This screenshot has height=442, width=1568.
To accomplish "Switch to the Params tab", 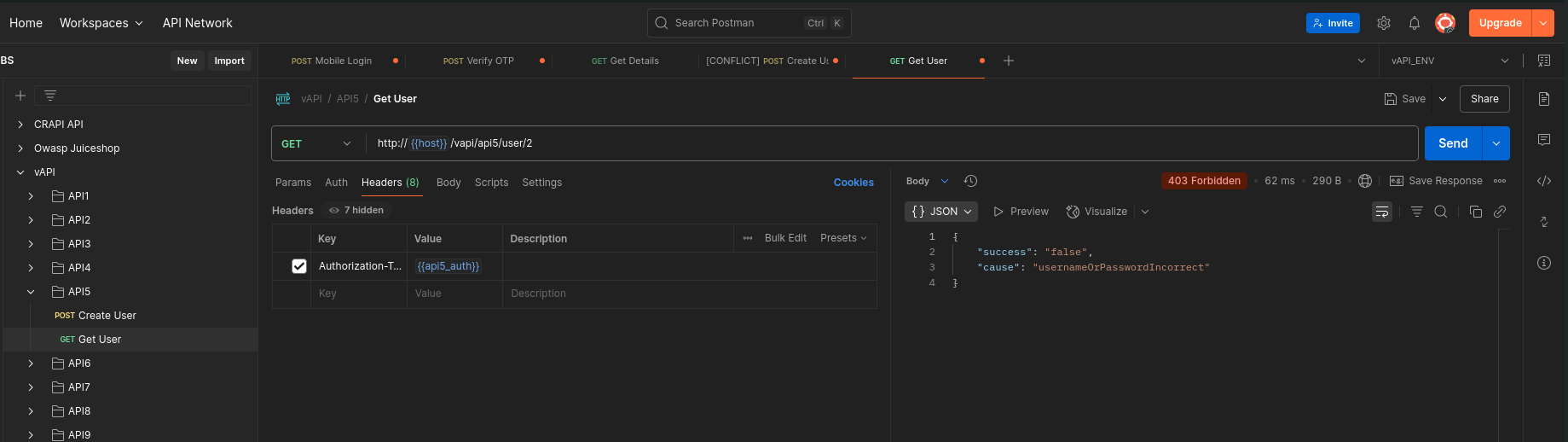I will [293, 183].
